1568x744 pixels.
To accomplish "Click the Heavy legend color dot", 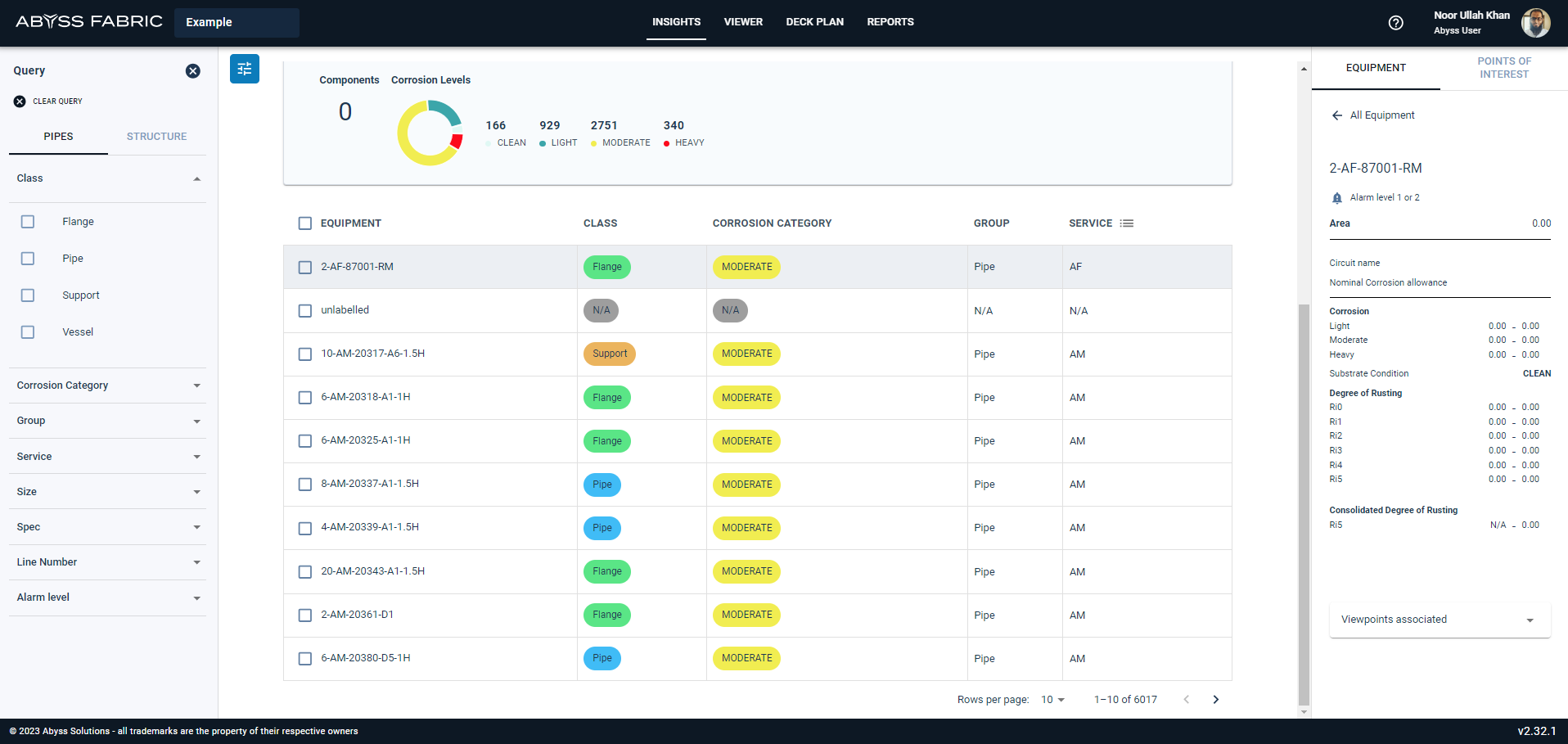I will 667,143.
